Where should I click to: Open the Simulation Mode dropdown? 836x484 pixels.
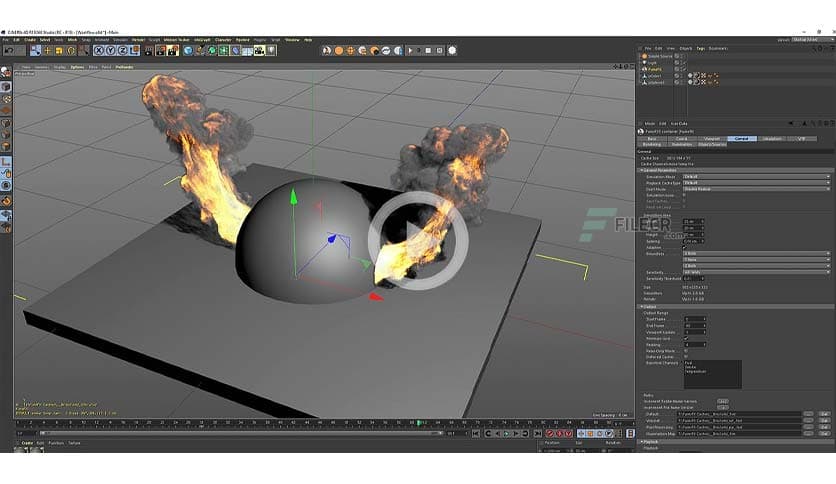tap(757, 176)
